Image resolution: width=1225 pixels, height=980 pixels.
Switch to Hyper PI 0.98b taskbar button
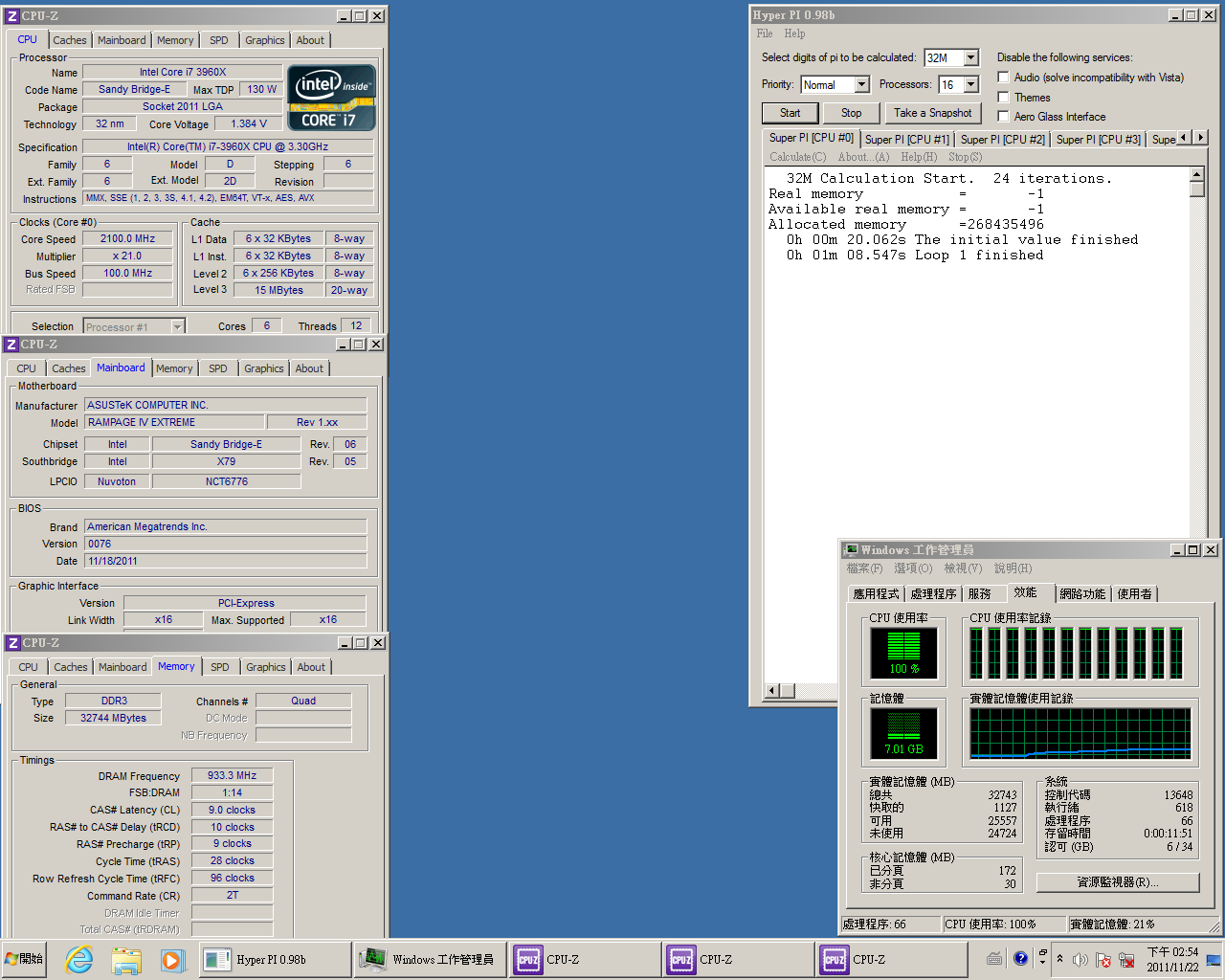[x=275, y=959]
